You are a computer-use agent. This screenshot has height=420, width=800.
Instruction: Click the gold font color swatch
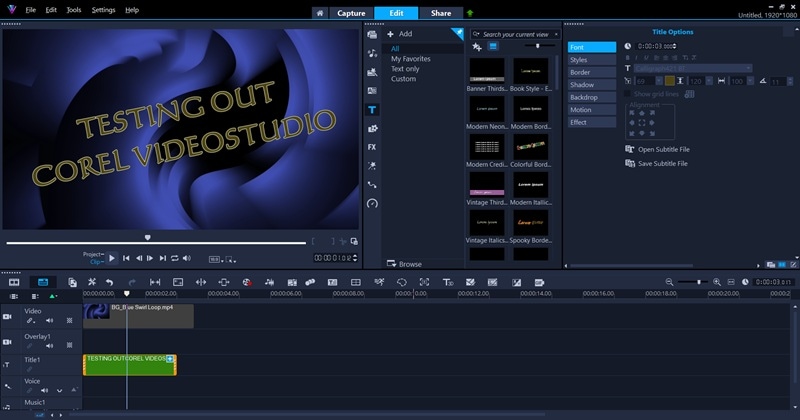pyautogui.click(x=669, y=81)
